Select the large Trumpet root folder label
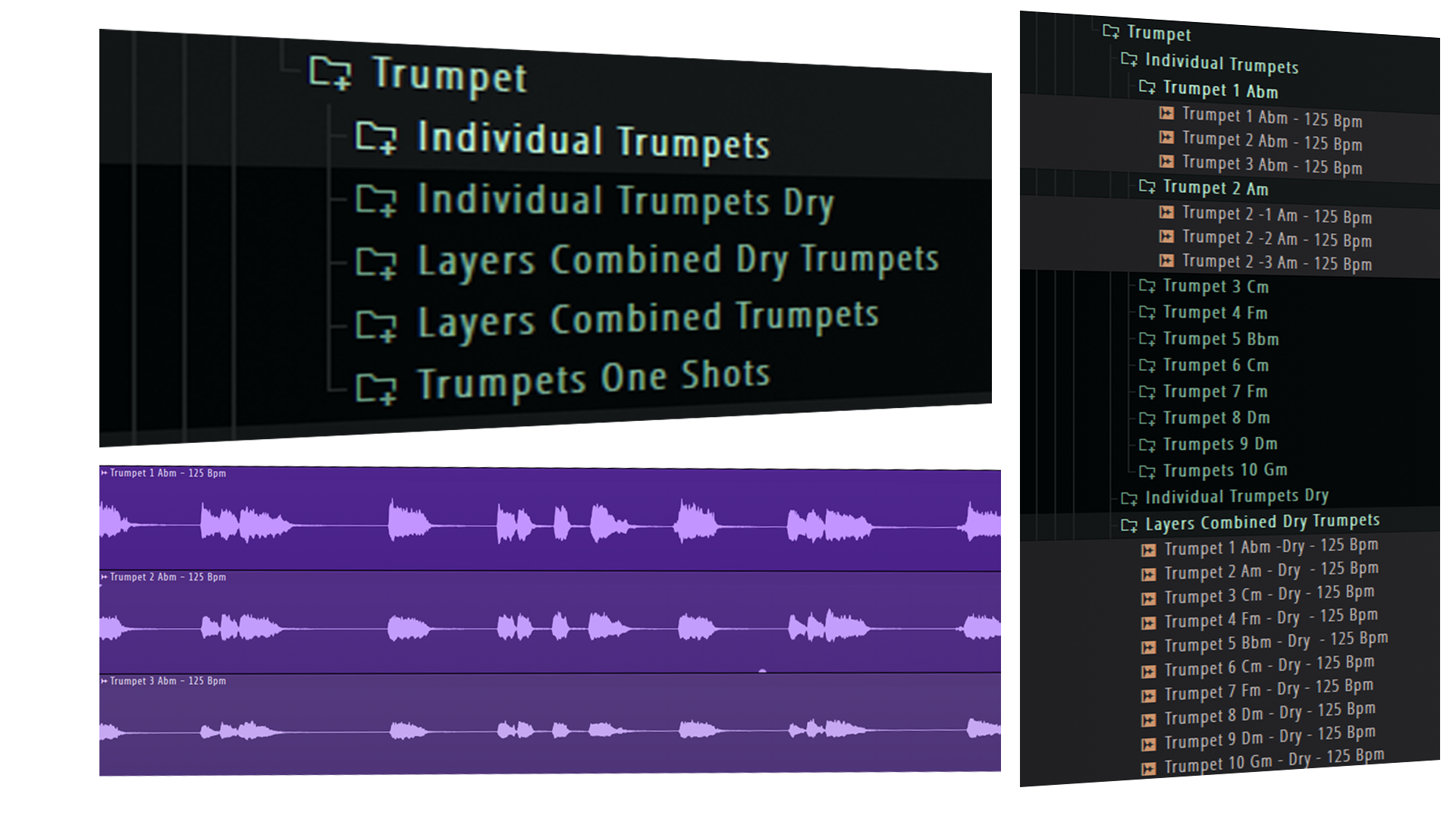The width and height of the screenshot is (1456, 819). point(449,76)
